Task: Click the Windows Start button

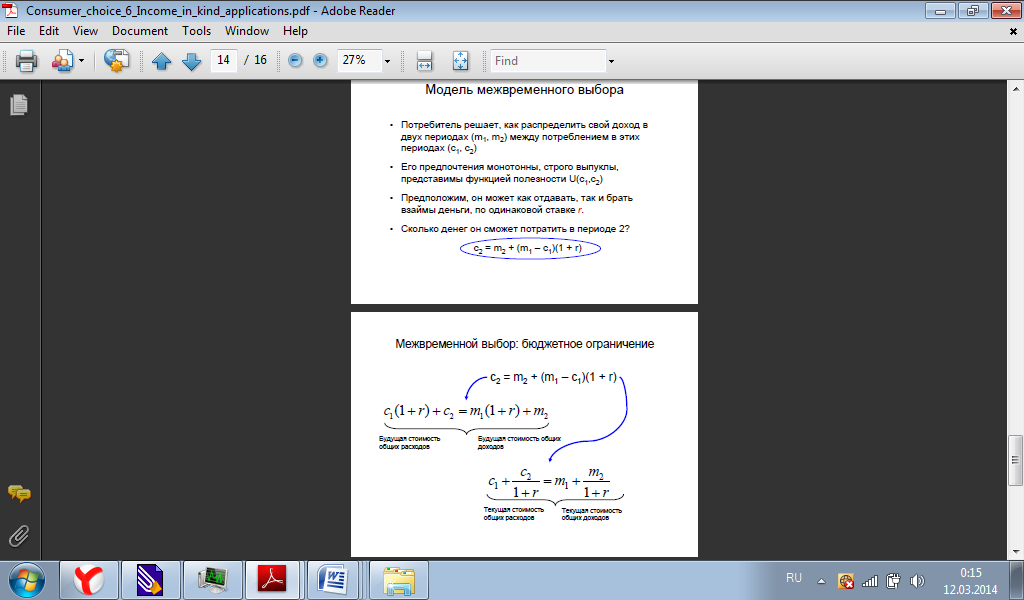Action: click(27, 580)
